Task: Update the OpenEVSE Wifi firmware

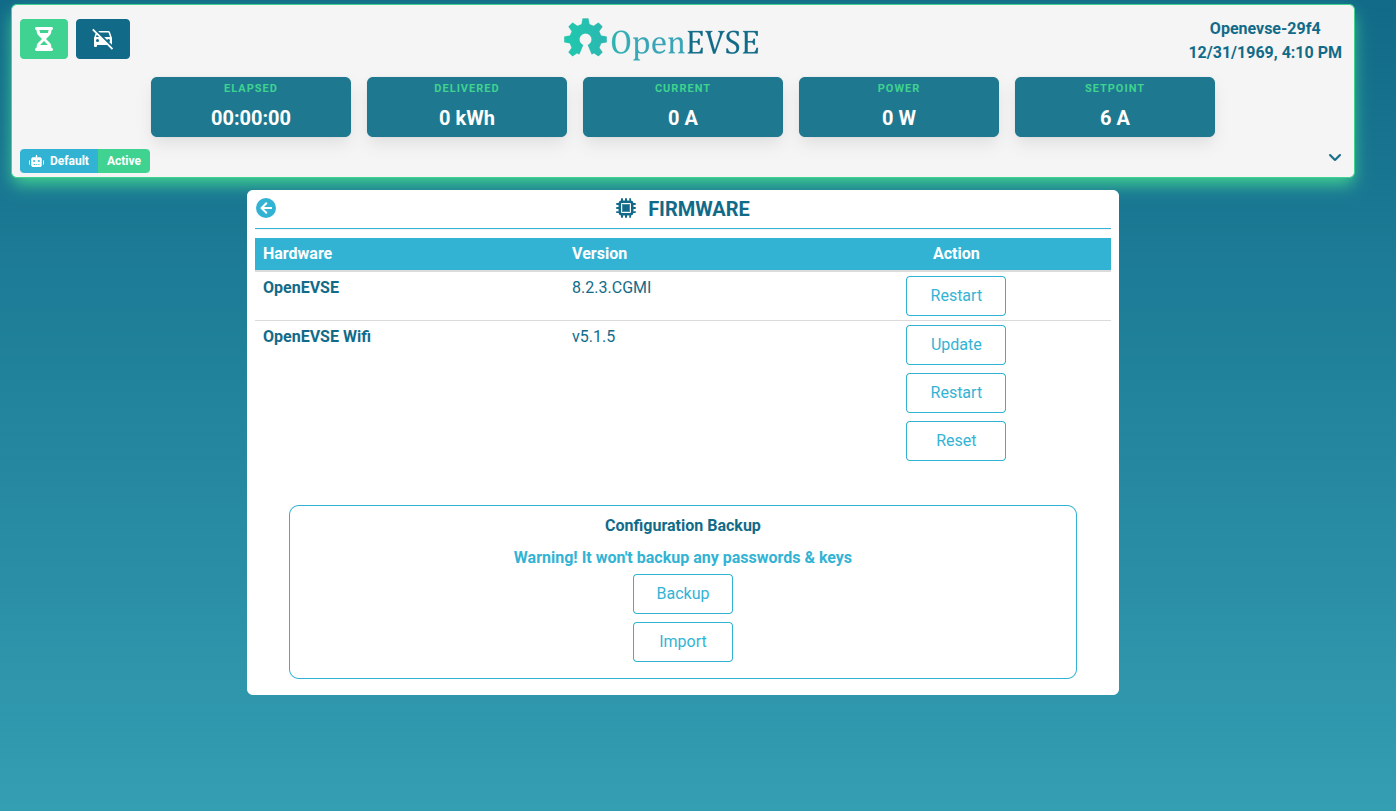Action: pos(956,345)
